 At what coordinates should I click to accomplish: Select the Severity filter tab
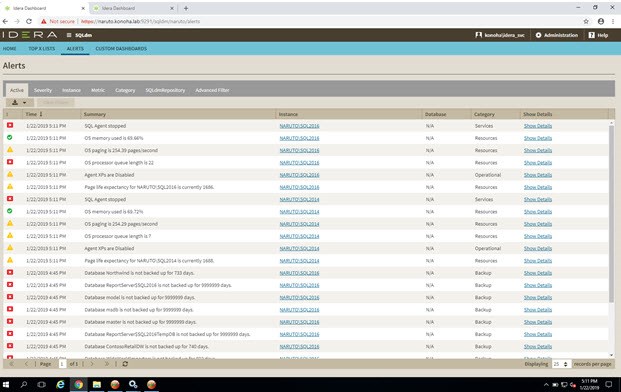point(43,90)
